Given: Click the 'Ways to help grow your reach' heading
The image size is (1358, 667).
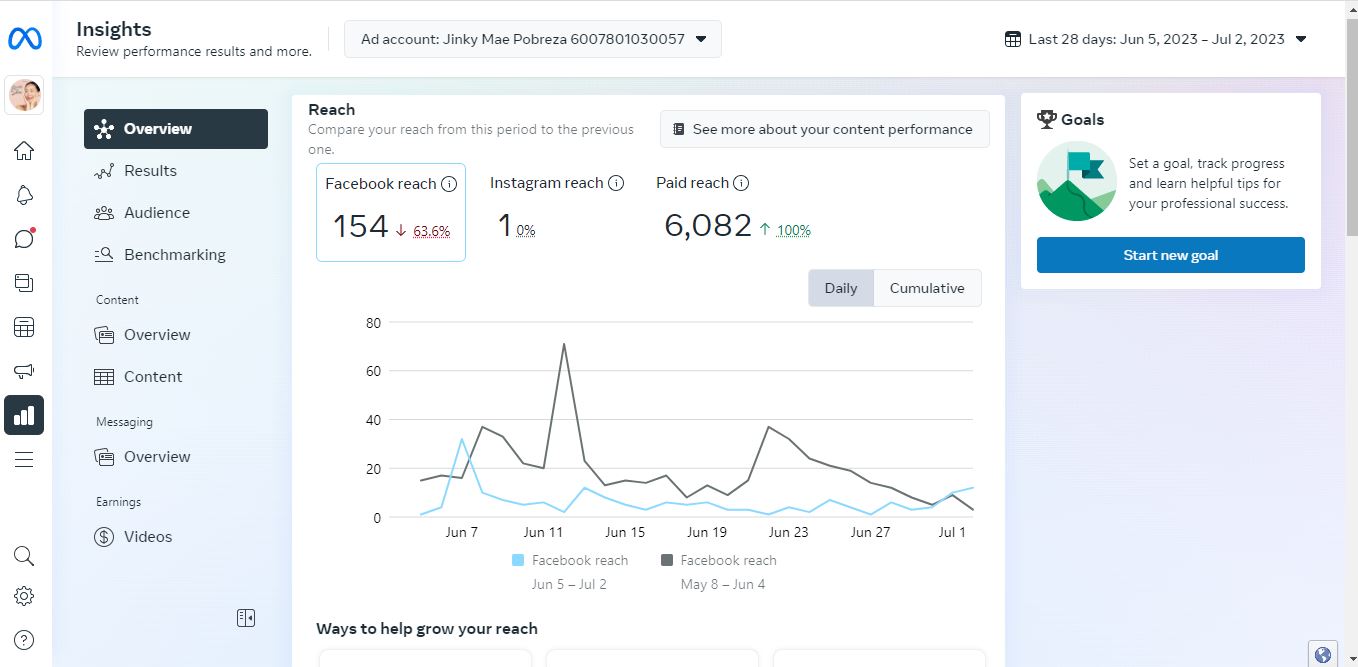Looking at the screenshot, I should pyautogui.click(x=427, y=628).
